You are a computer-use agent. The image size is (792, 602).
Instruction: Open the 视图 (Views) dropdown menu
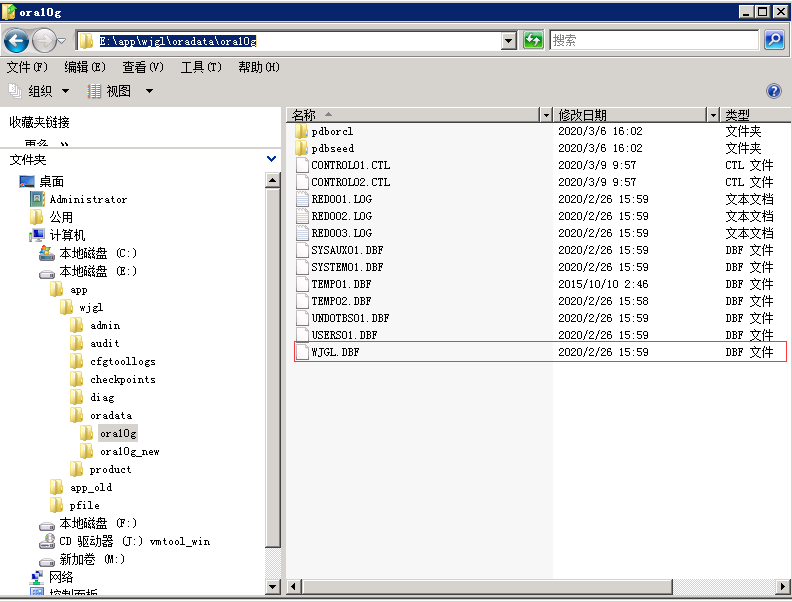(x=119, y=91)
